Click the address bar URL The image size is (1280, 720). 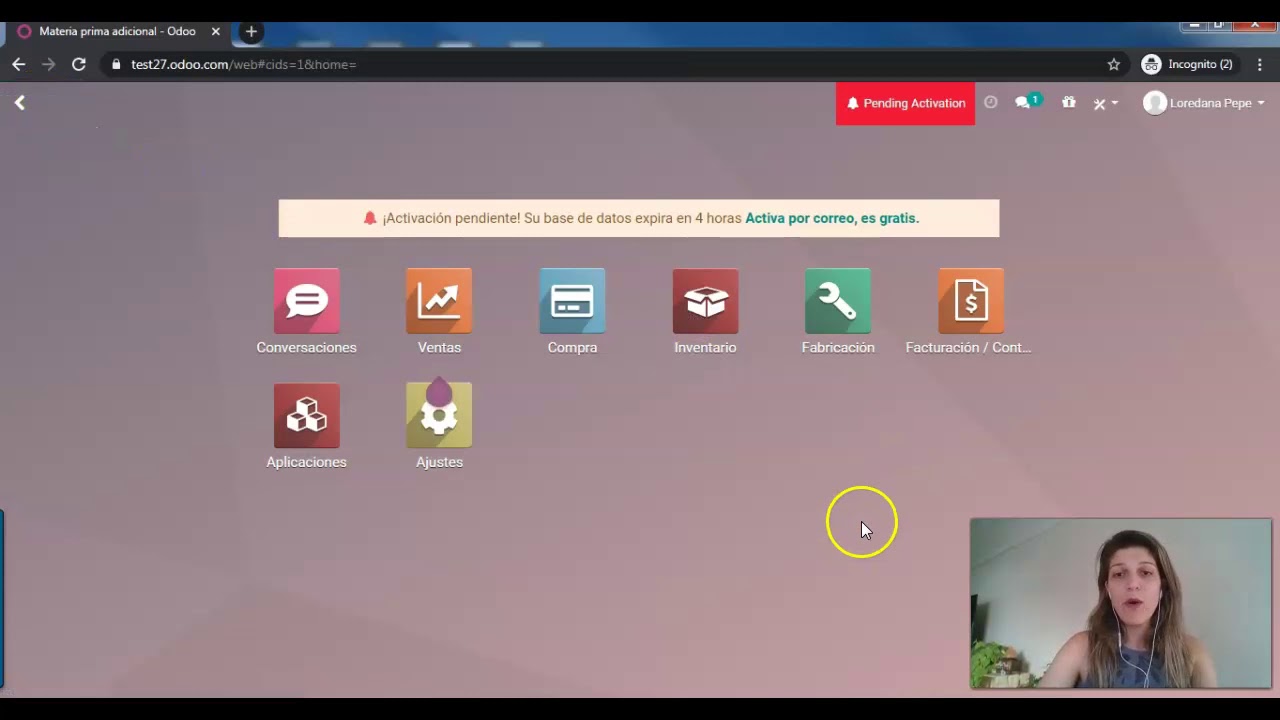[243, 64]
